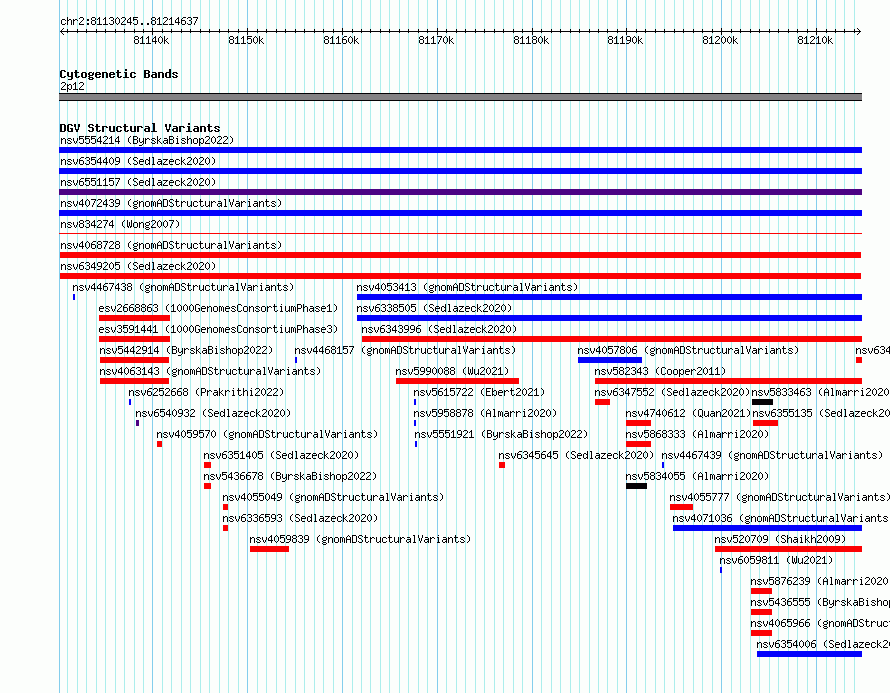Click the gray 2p12 cytogenetic band bar
The image size is (890, 693).
[460, 97]
